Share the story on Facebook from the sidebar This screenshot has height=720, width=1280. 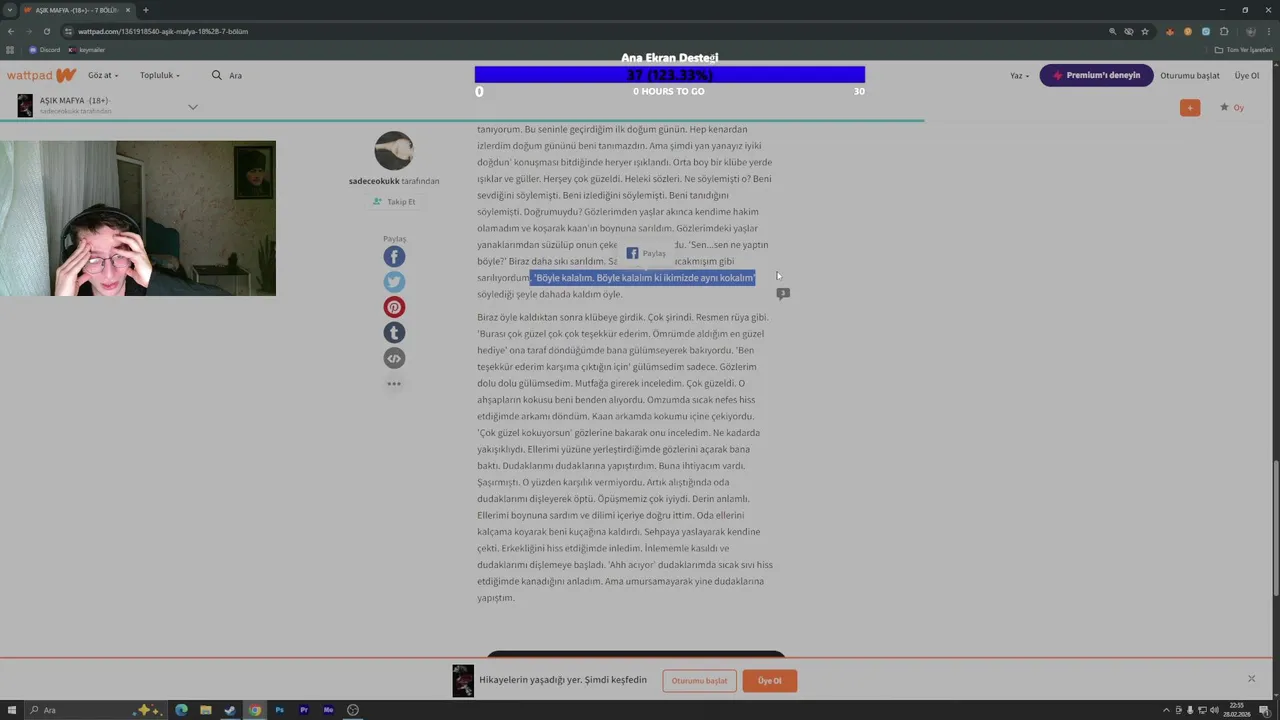(394, 257)
